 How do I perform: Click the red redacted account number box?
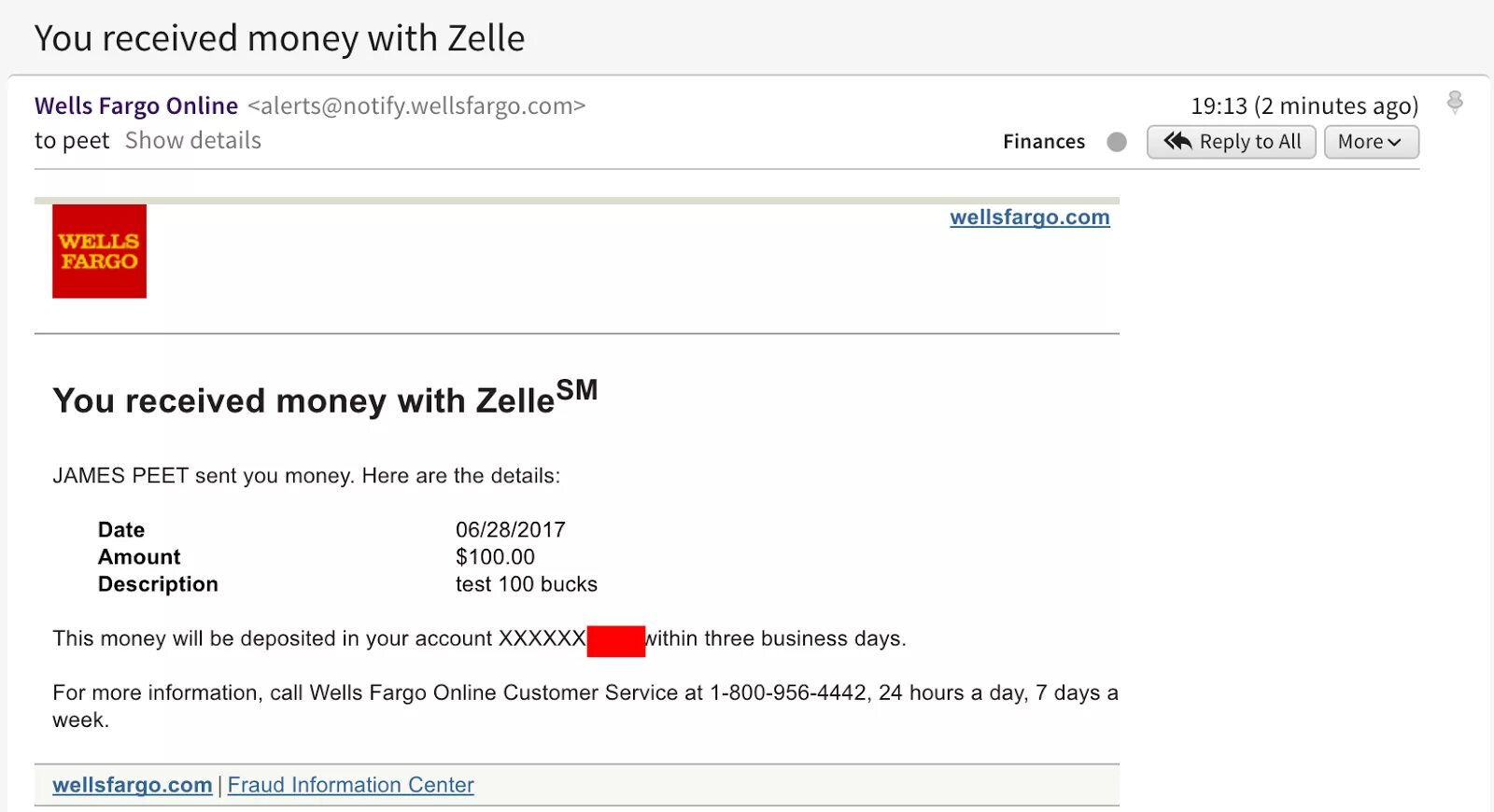616,641
